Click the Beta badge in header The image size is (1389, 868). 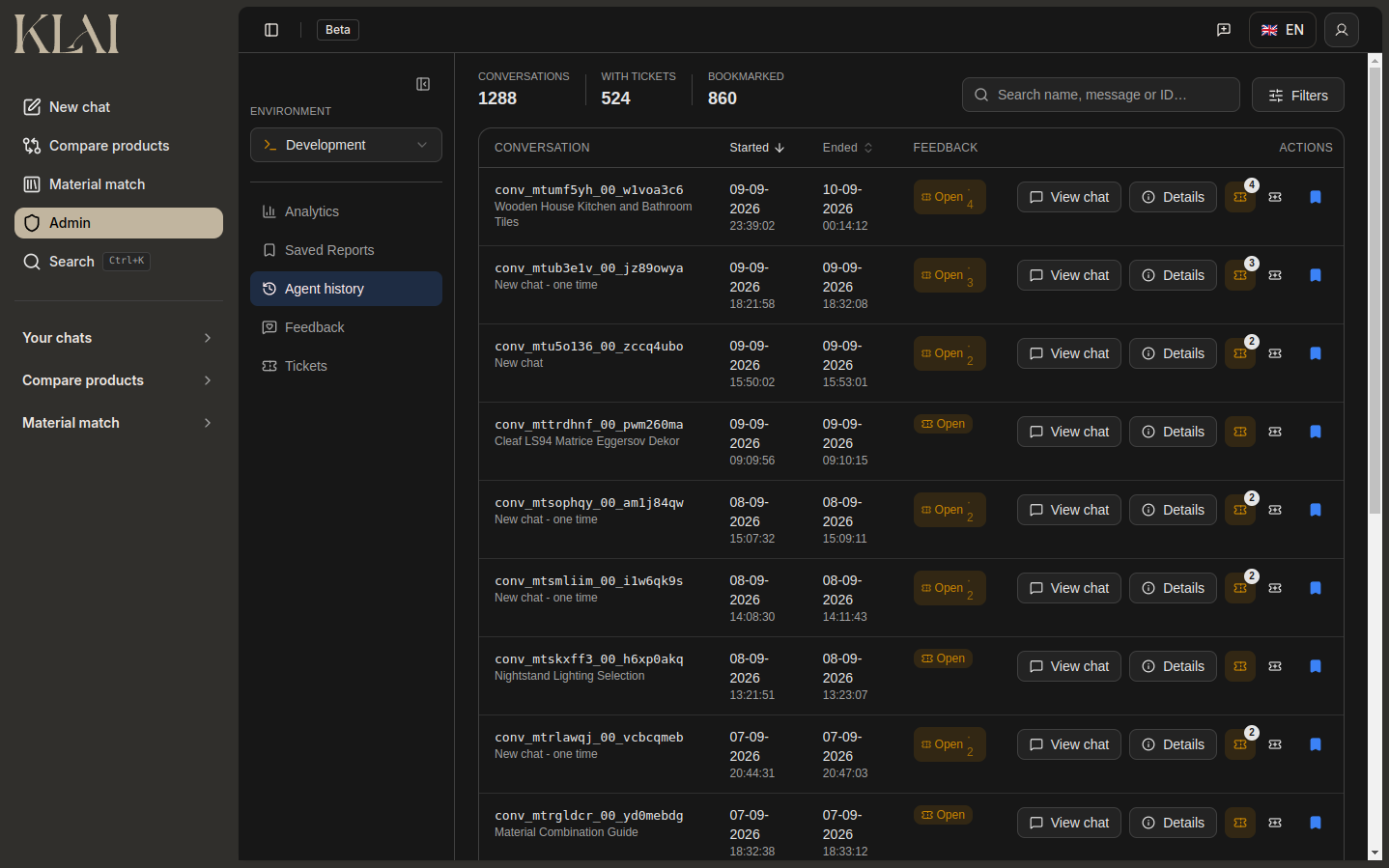point(338,30)
